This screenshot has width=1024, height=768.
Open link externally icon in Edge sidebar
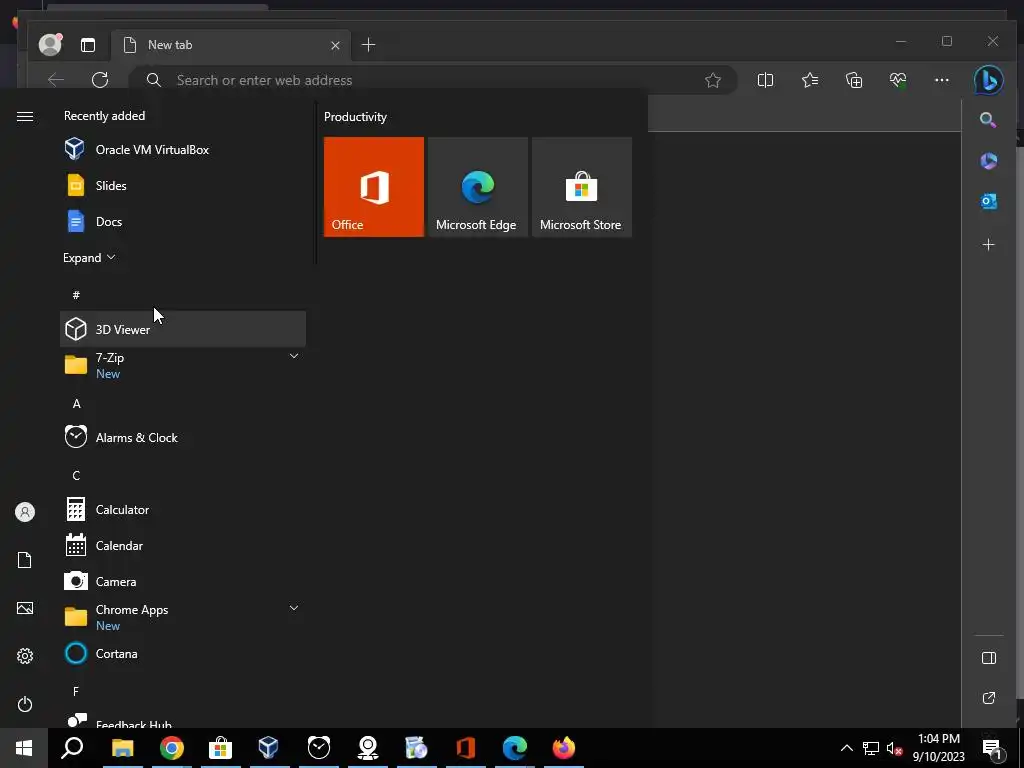[989, 698]
